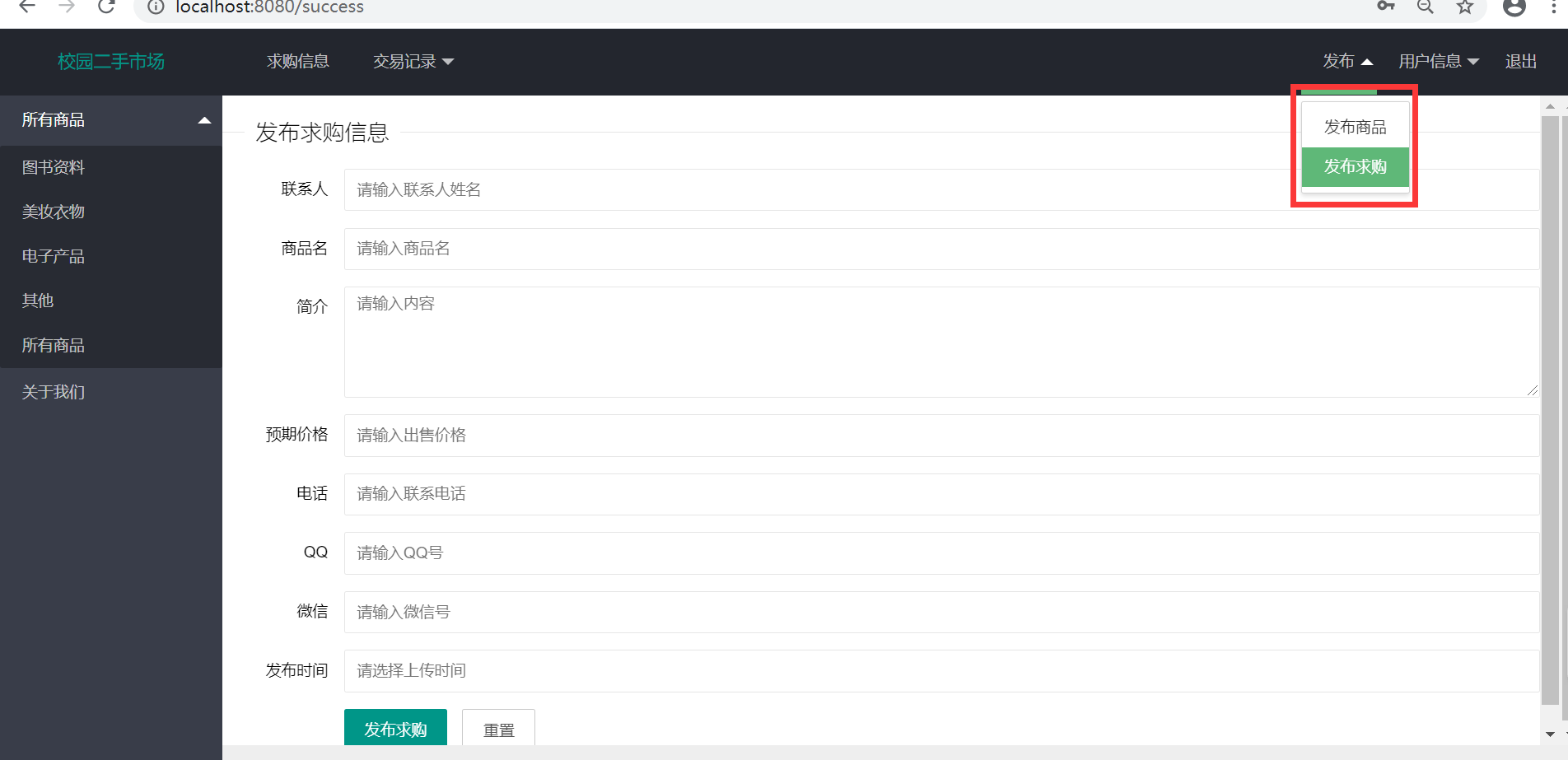Image resolution: width=1568 pixels, height=760 pixels.
Task: Click into the 简介 textarea
Action: coord(941,342)
